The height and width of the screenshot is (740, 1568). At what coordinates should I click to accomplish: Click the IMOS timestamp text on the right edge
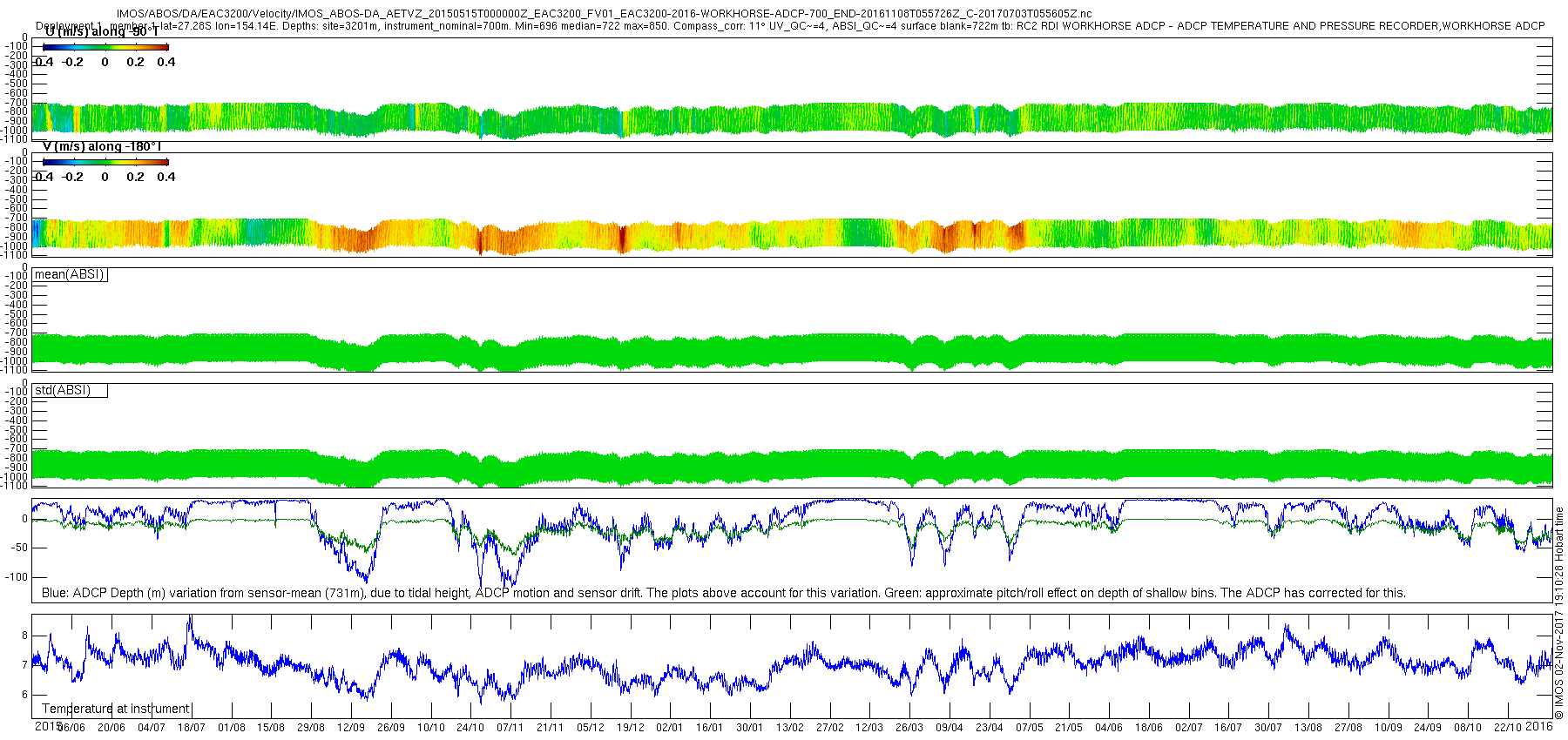point(1559,613)
